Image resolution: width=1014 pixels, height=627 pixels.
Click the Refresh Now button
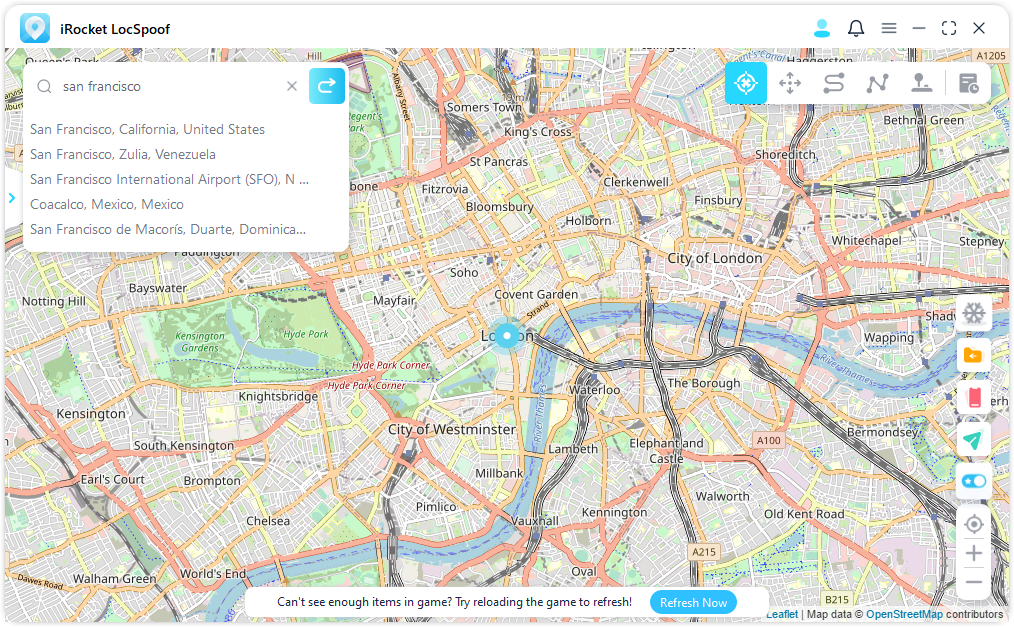click(693, 602)
